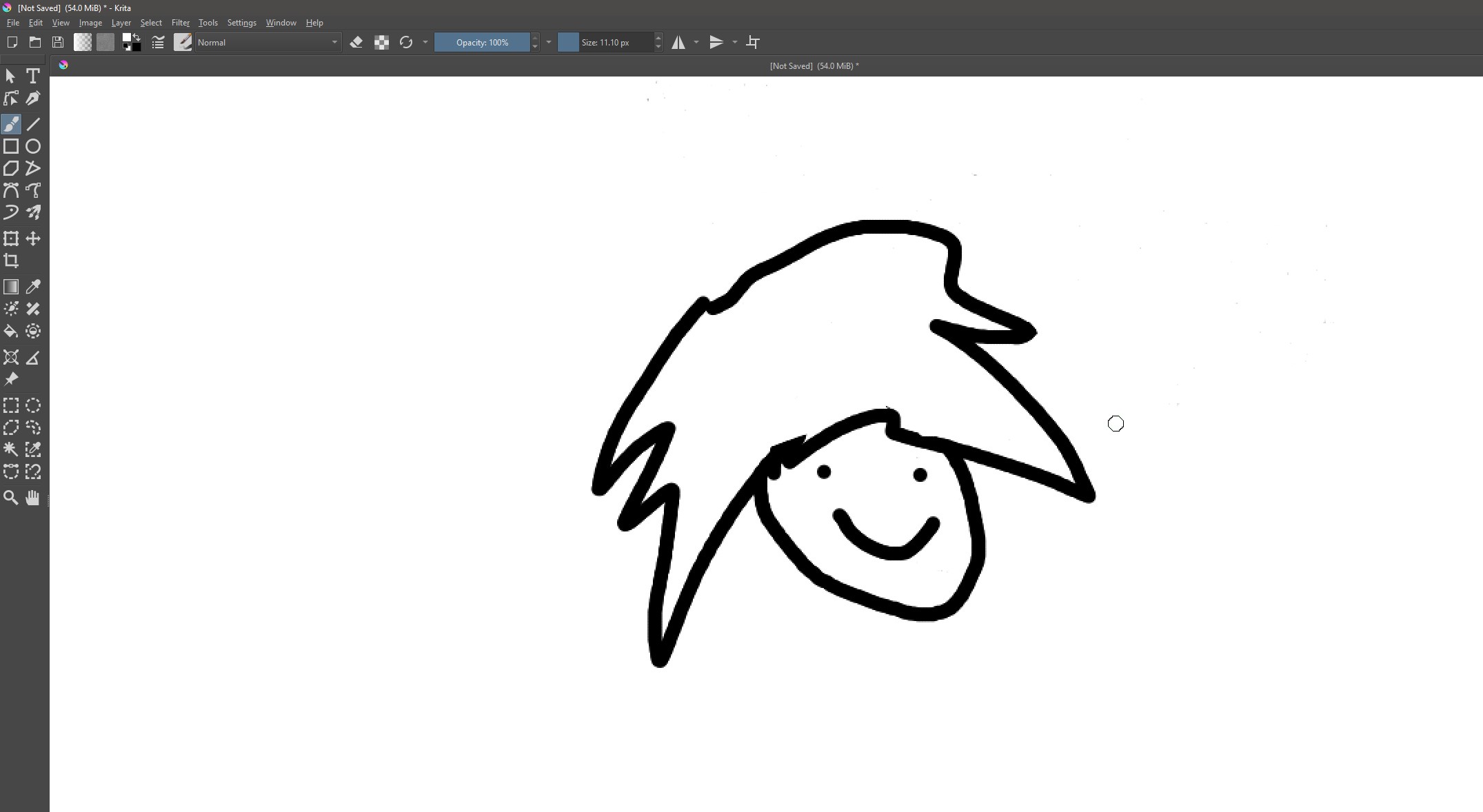The height and width of the screenshot is (812, 1483).
Task: Select the Ellipse shape tool
Action: 33,146
